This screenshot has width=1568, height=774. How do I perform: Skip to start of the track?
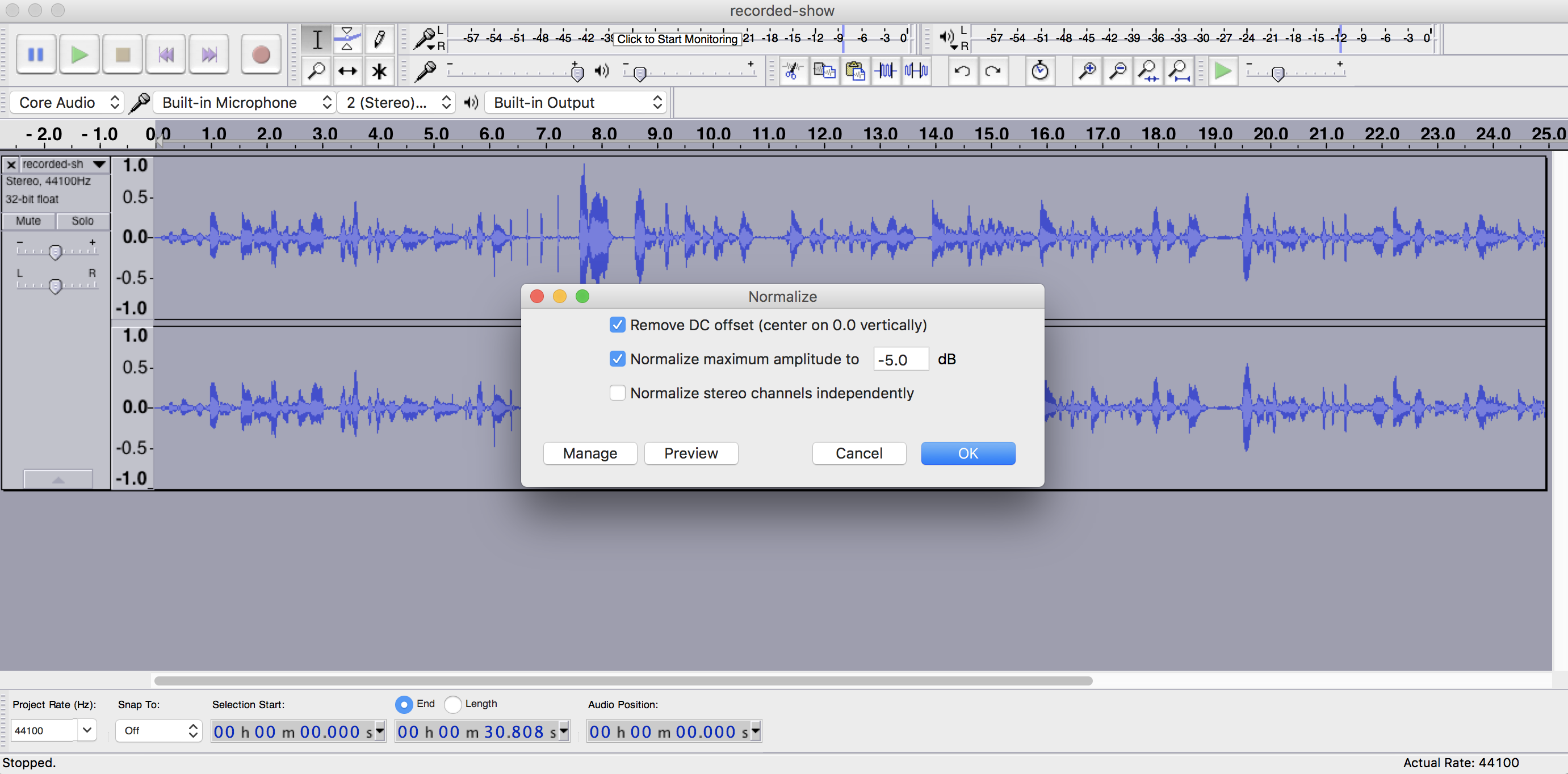tap(166, 55)
